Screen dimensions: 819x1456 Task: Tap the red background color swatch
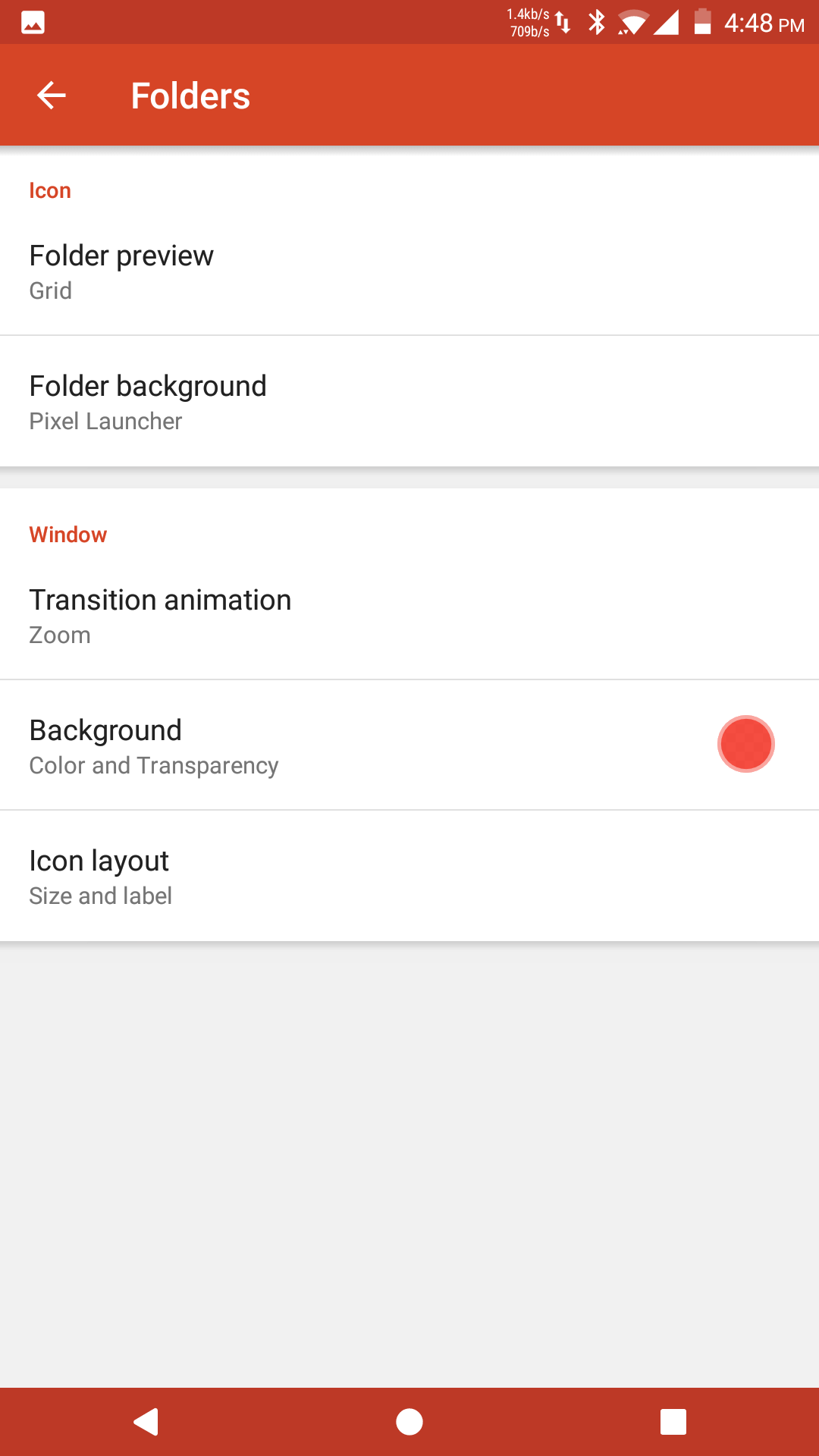[746, 744]
